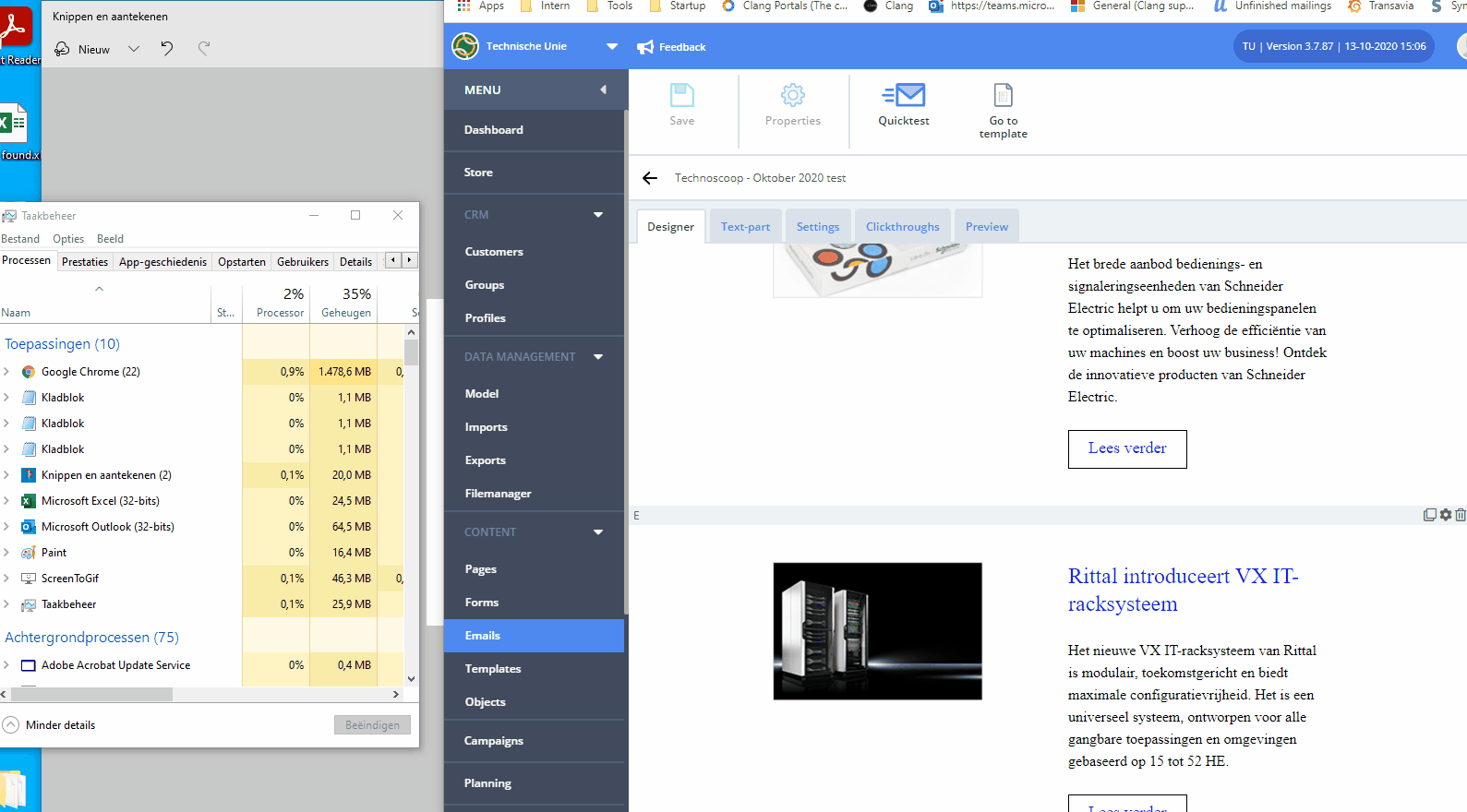Click the Technische Unie logo

(465, 45)
